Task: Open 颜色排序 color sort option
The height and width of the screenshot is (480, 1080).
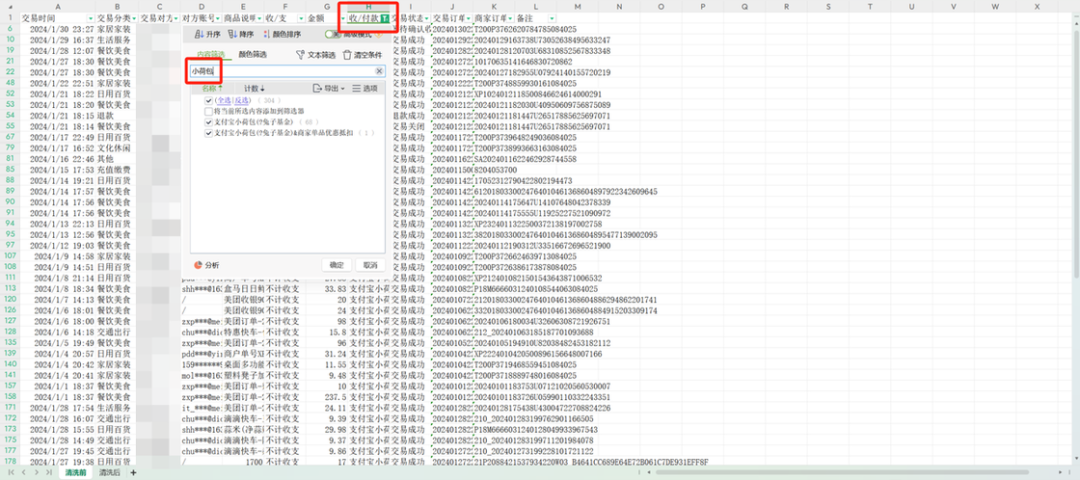Action: (x=280, y=34)
